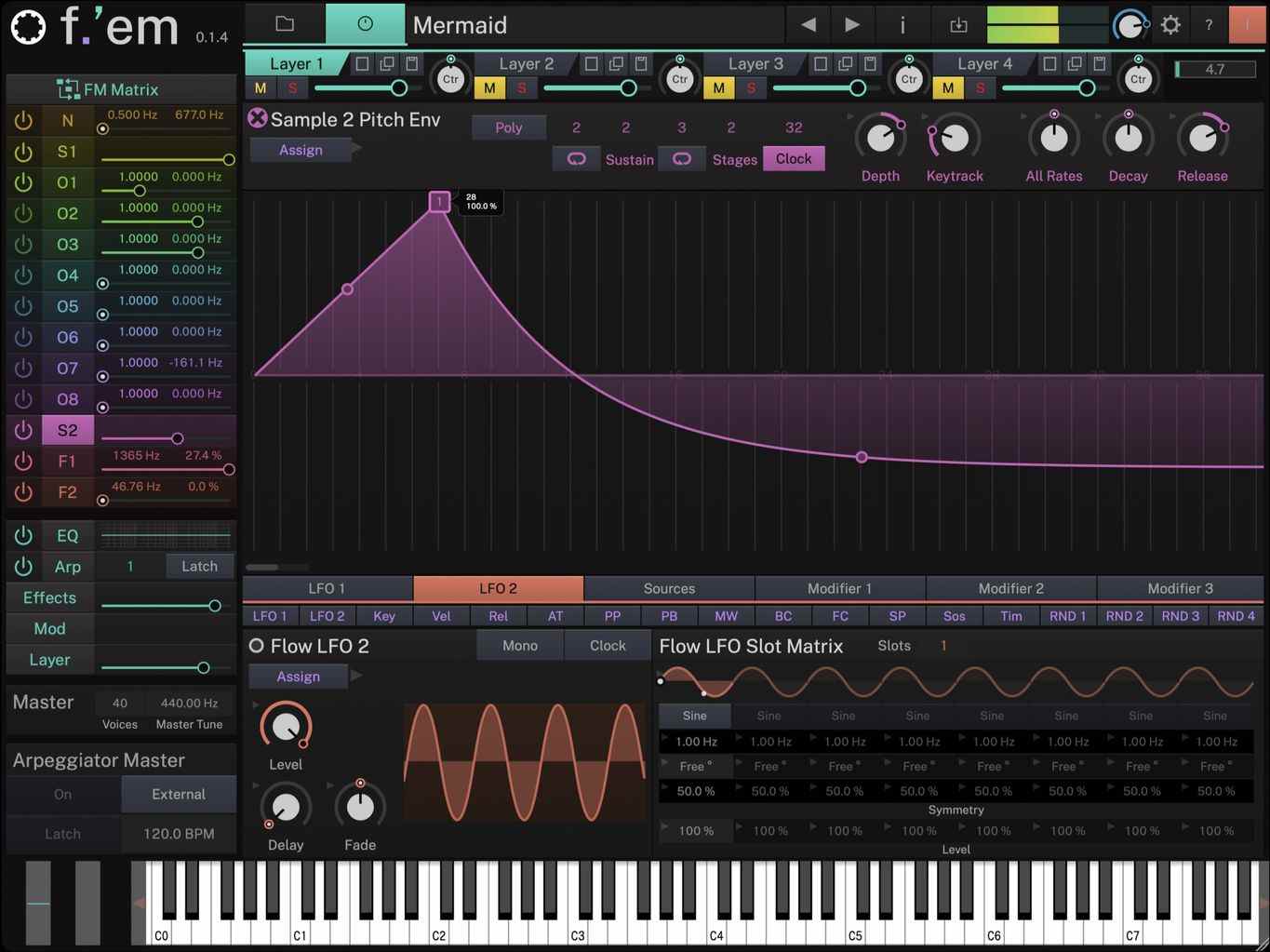Mute Layer 1 with its M toggle

pyautogui.click(x=261, y=87)
